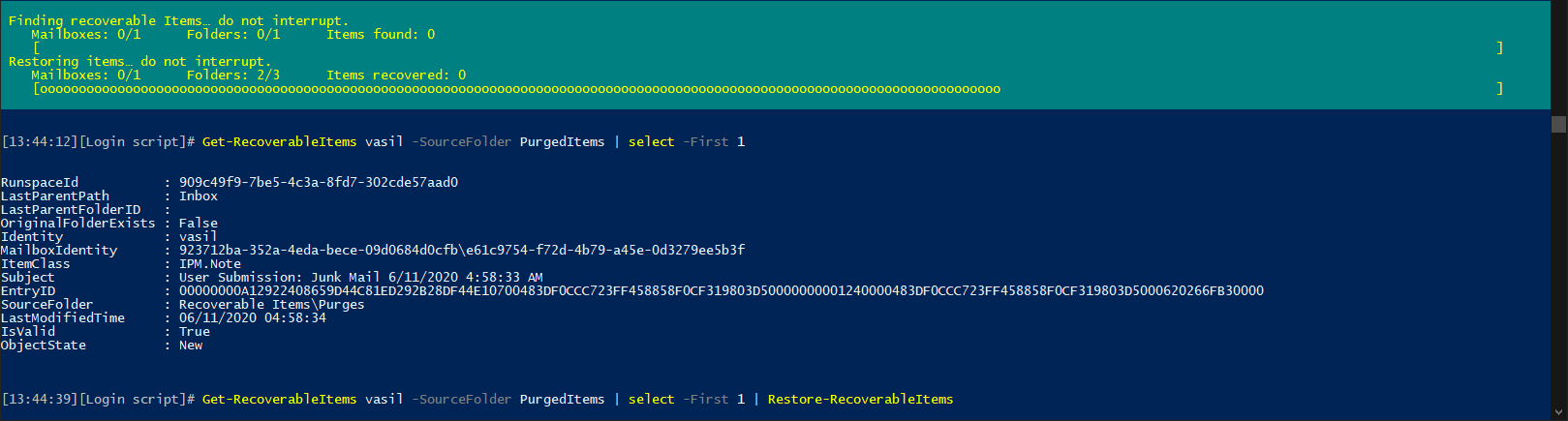
Task: Click the MailboxIdentity value line
Action: [462, 250]
